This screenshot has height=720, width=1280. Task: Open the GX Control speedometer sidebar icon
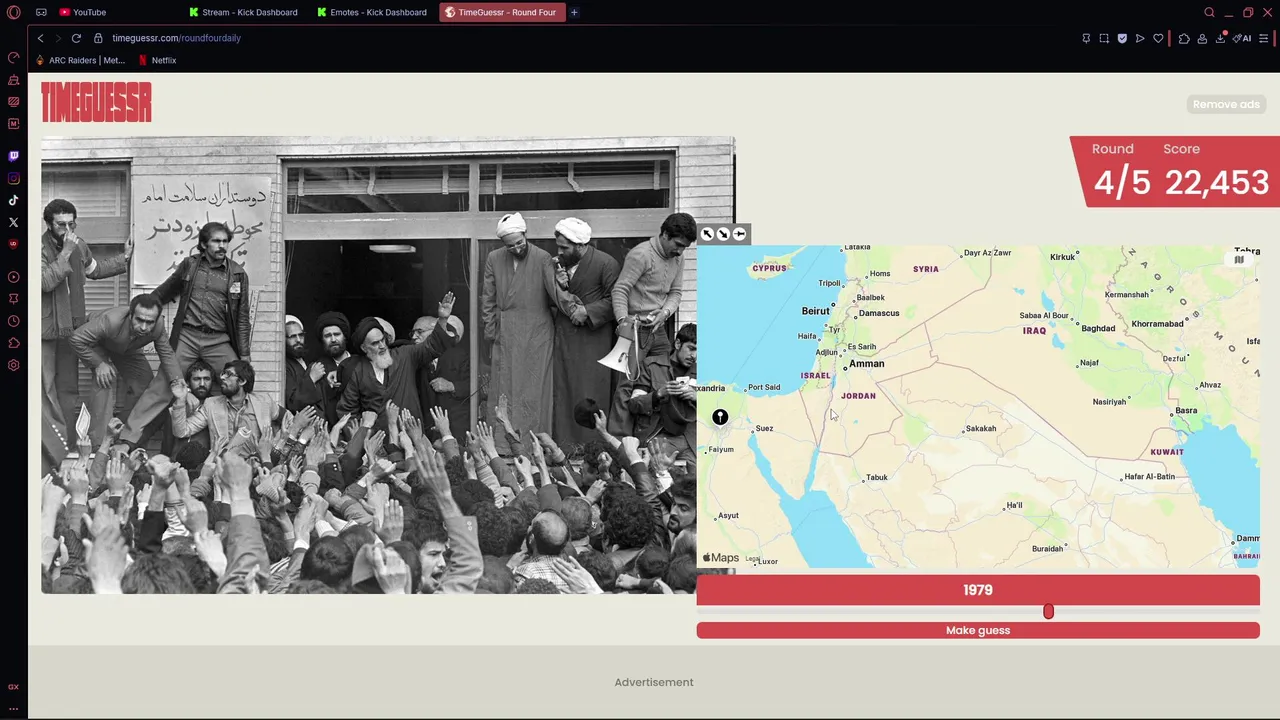pos(13,57)
